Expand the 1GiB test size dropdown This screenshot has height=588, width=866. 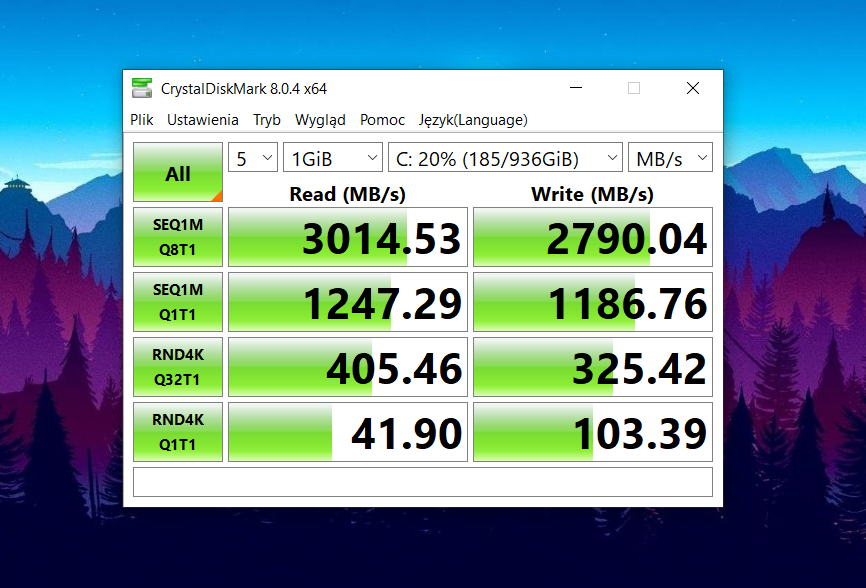[x=333, y=157]
